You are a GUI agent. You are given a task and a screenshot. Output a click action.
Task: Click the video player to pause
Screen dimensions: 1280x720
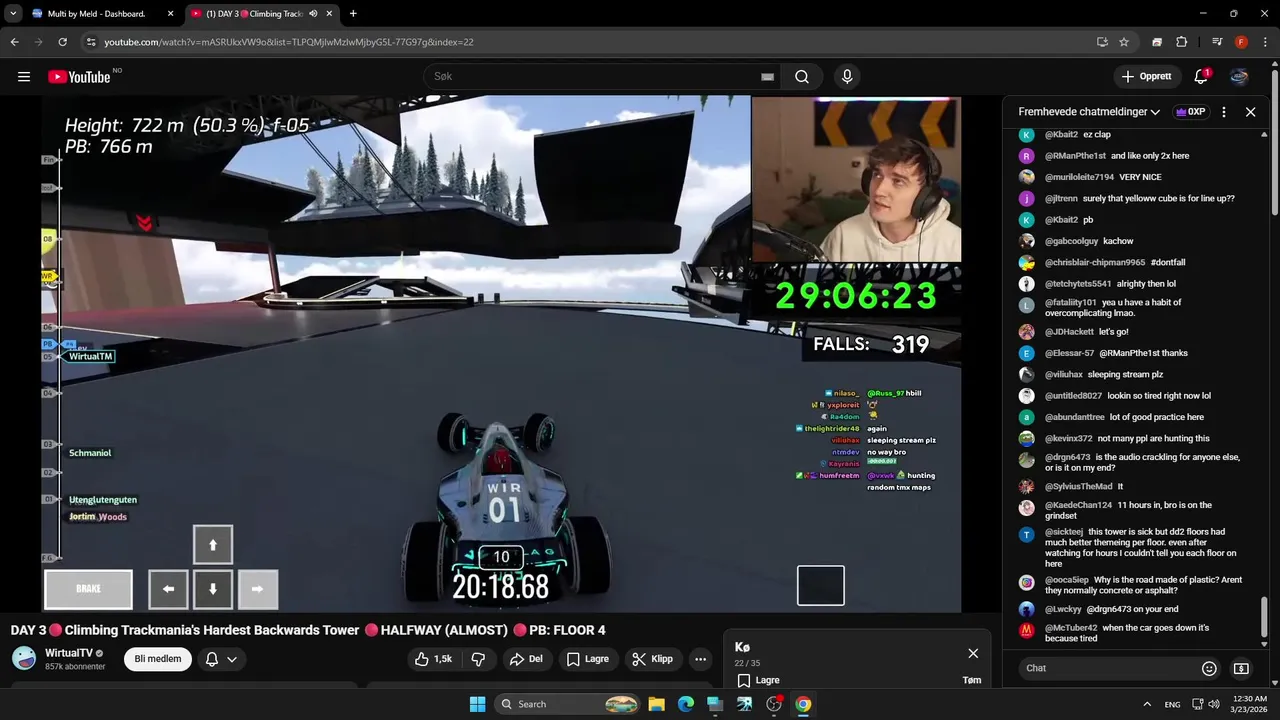501,354
